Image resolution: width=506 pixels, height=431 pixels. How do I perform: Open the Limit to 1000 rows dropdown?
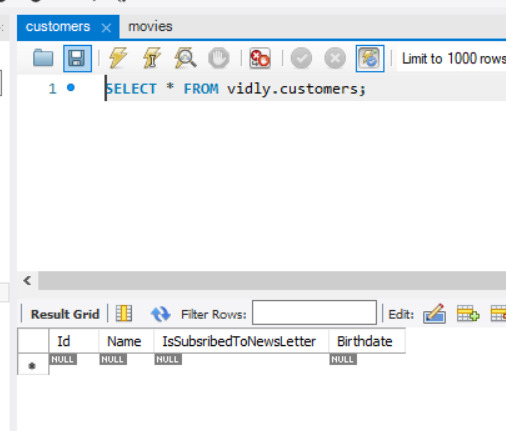pyautogui.click(x=453, y=59)
